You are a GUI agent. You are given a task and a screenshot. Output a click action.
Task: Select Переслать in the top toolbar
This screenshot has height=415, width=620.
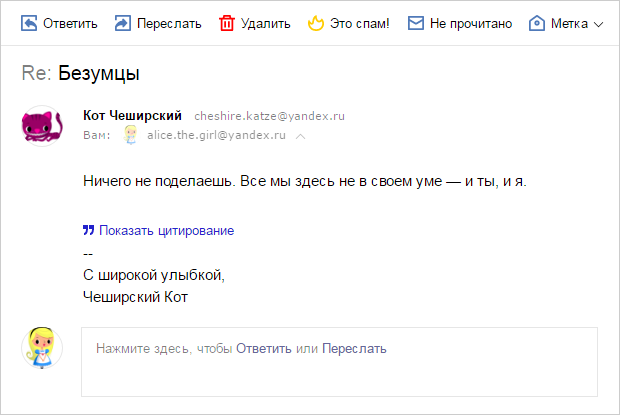point(169,24)
